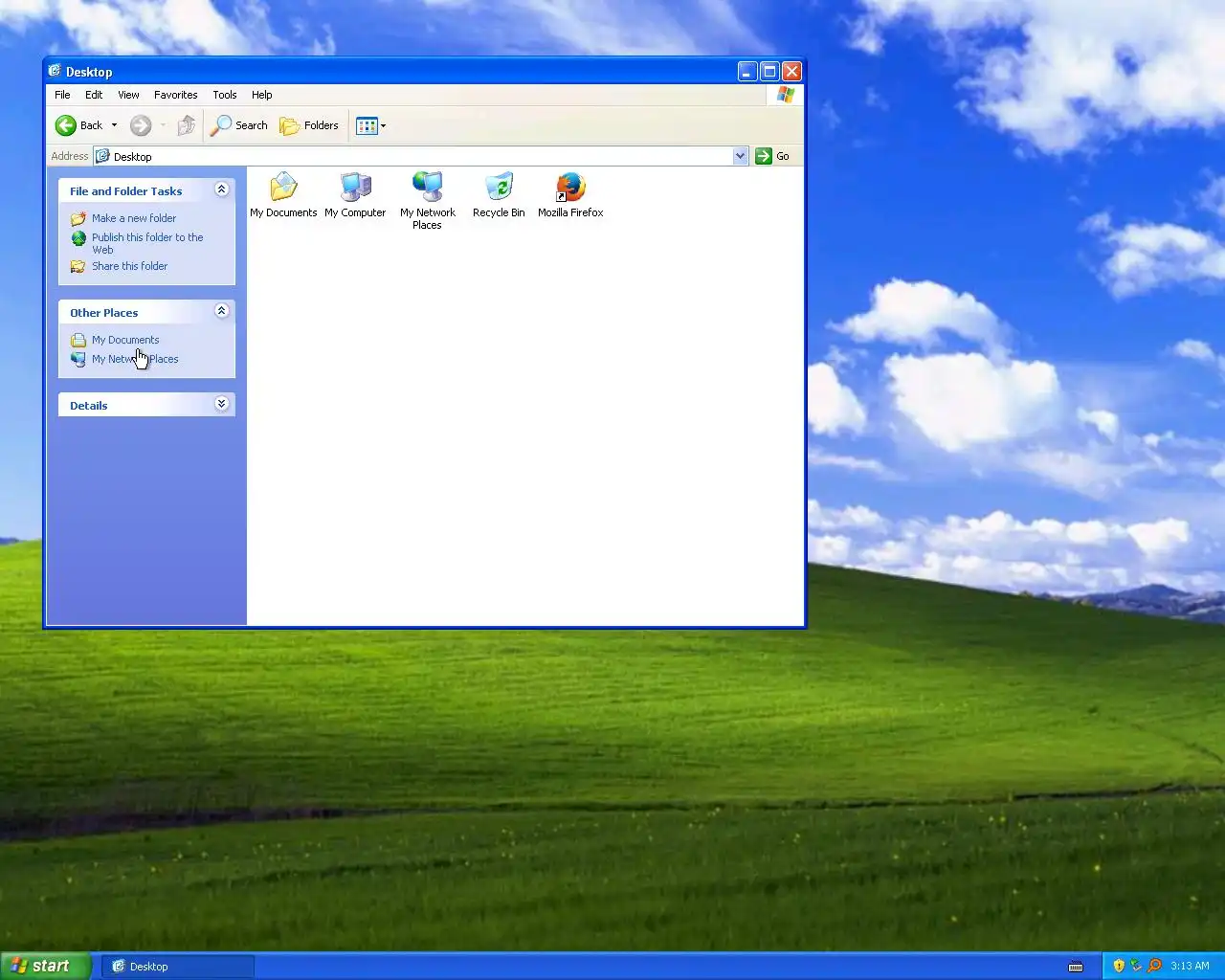Image resolution: width=1225 pixels, height=980 pixels.
Task: Select the My Computer icon
Action: 355,187
